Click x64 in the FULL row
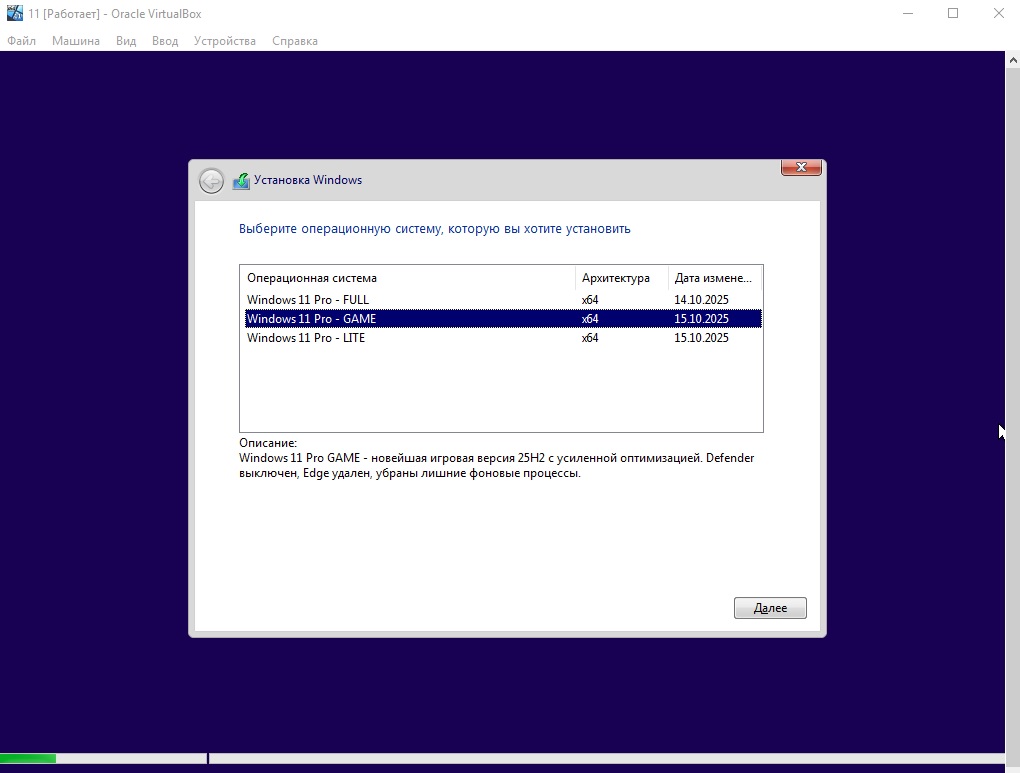This screenshot has width=1020, height=773. point(590,300)
